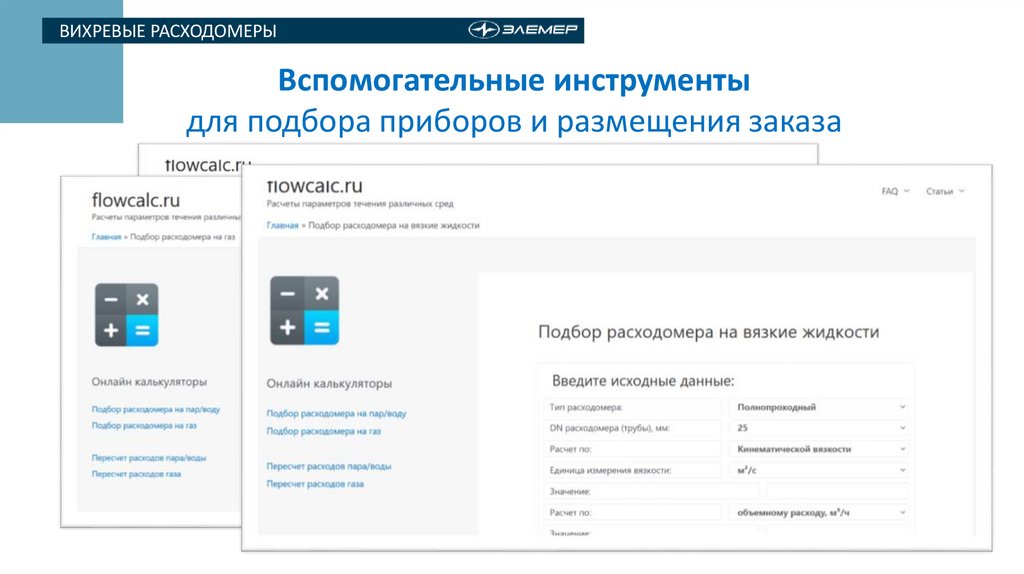Image resolution: width=1024 pixels, height=574 pixels.
Task: Click the flowcalc.ru site title in front window
Action: pos(314,186)
